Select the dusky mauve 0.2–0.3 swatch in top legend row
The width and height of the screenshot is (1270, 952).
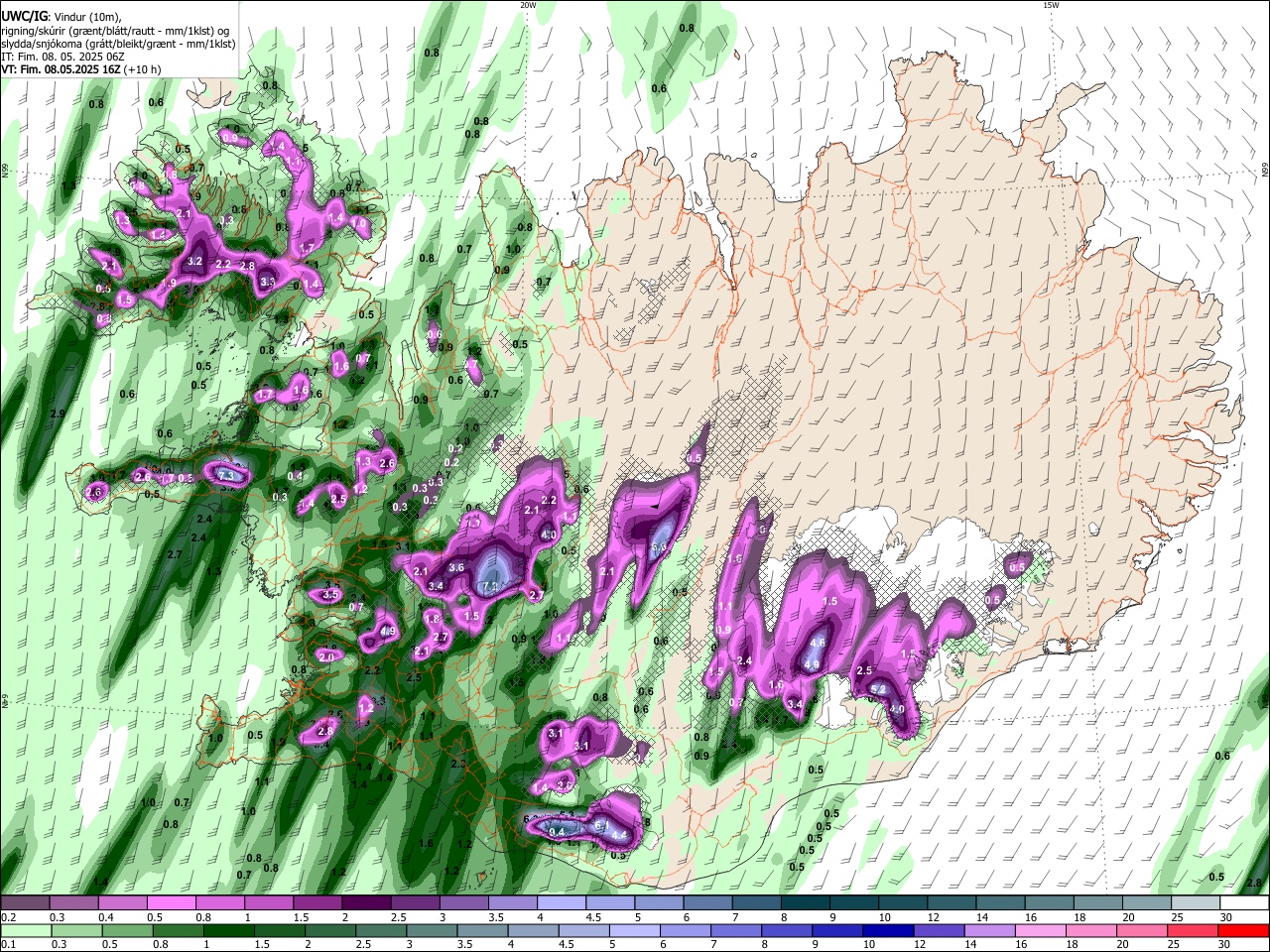tap(26, 903)
